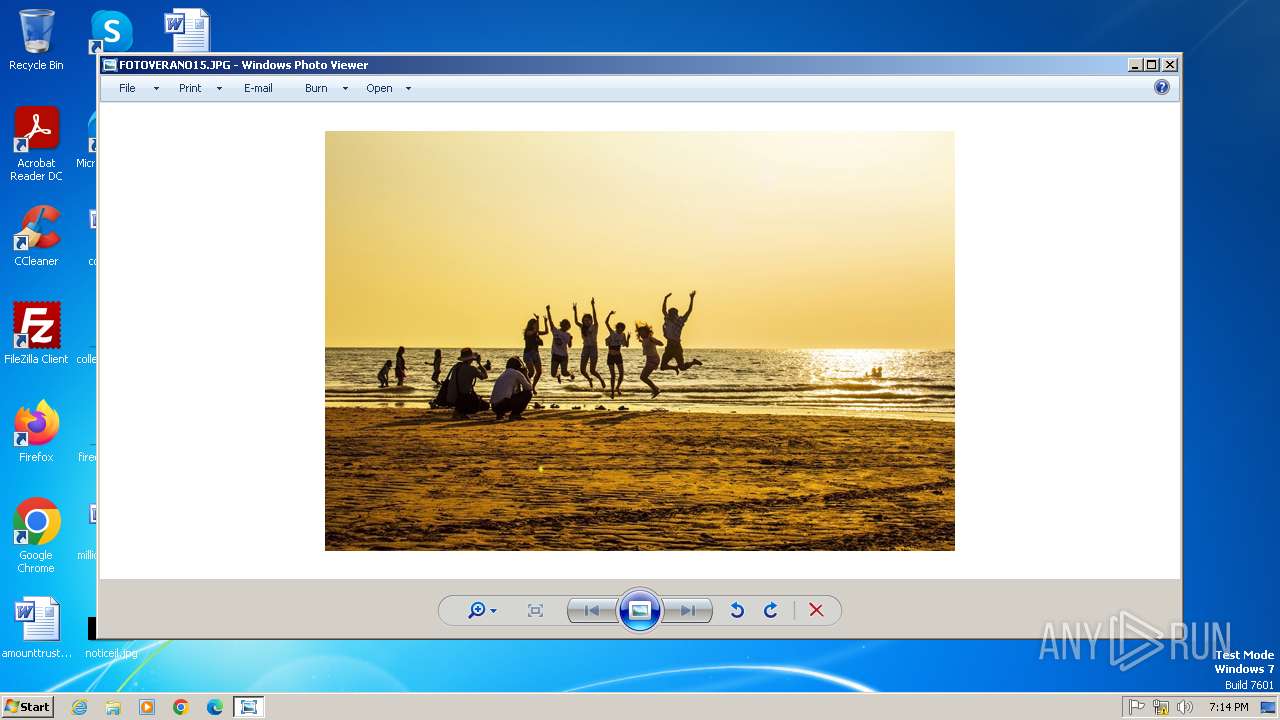The width and height of the screenshot is (1280, 720).
Task: Open Firefox desktop shortcut
Action: [36, 431]
